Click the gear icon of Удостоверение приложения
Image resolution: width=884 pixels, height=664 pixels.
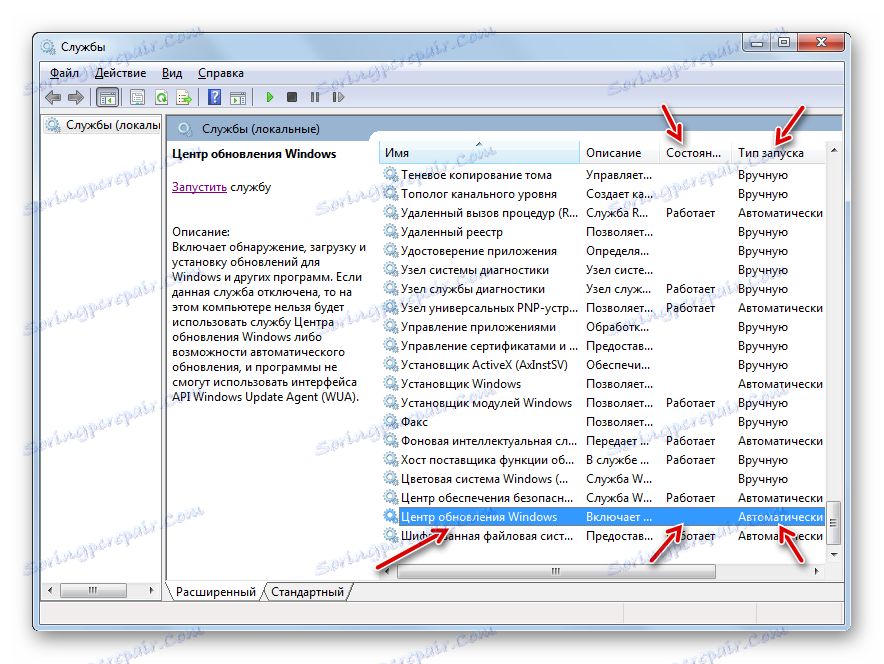(390, 250)
